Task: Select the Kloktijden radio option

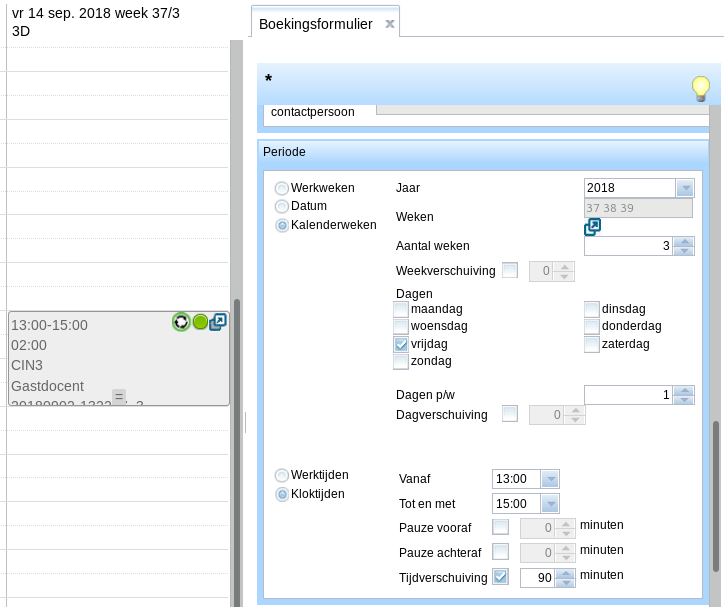Action: click(x=281, y=494)
